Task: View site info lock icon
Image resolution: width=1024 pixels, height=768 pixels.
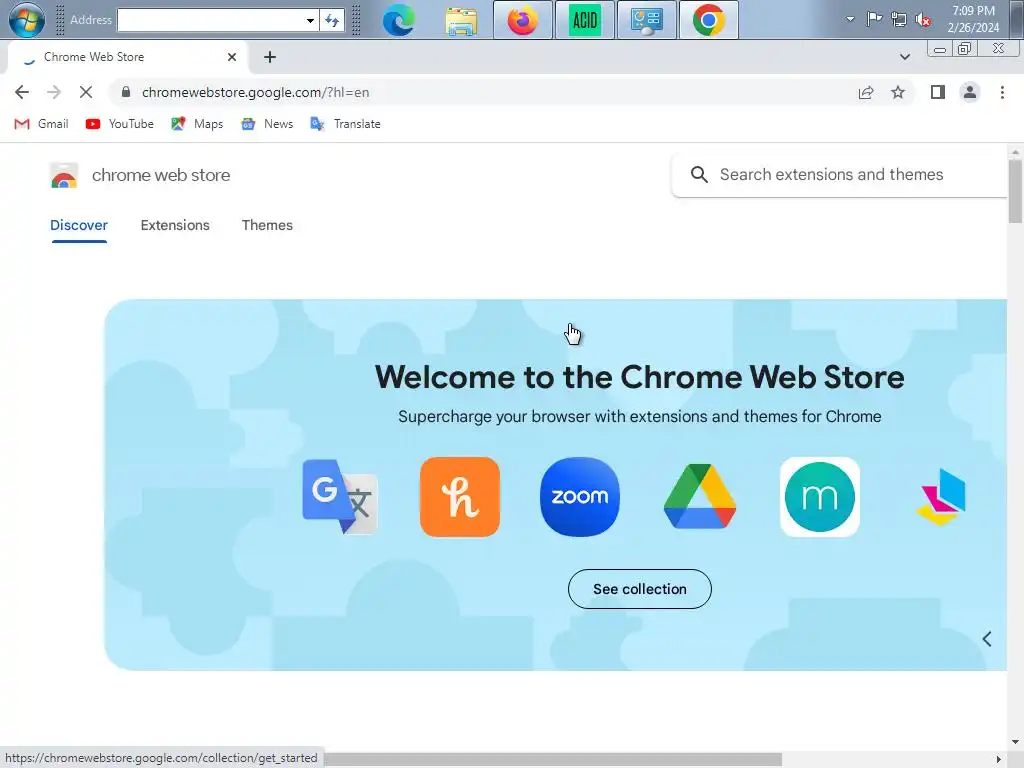Action: tap(125, 92)
